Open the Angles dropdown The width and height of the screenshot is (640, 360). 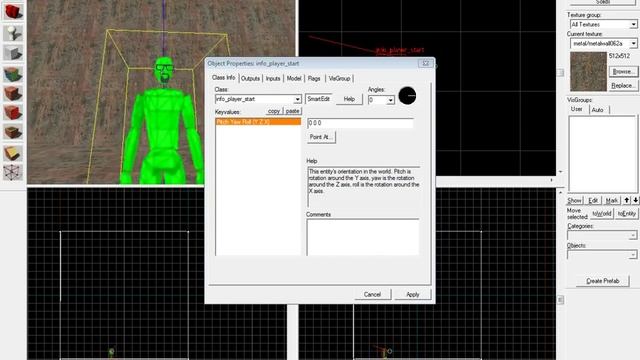[391, 100]
